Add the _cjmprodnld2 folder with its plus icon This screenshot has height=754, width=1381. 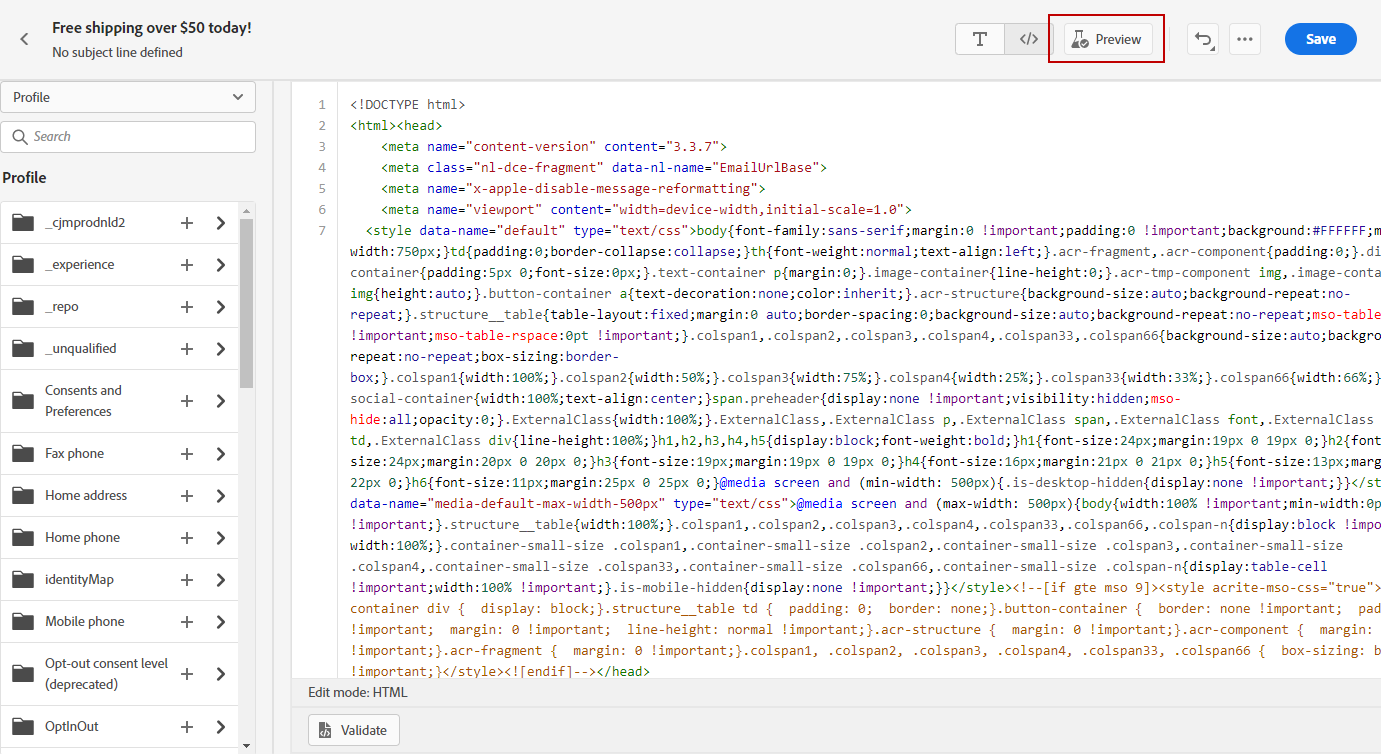(186, 223)
